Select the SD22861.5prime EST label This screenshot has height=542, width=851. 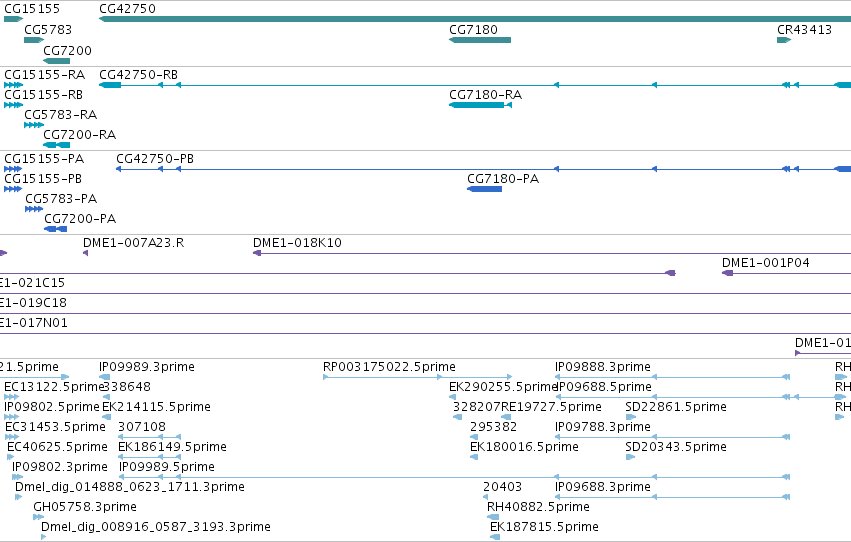tap(676, 407)
